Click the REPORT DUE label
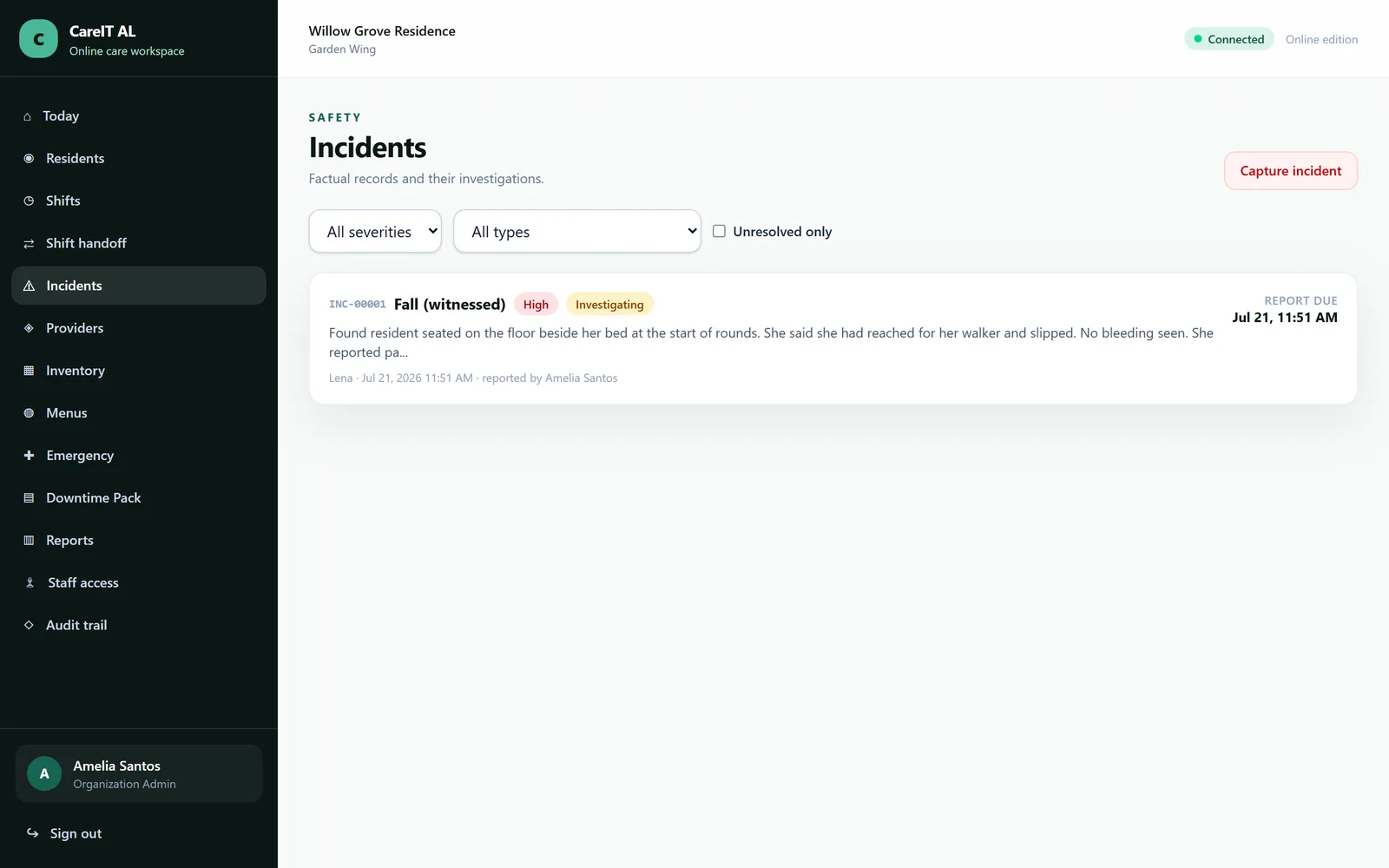The width and height of the screenshot is (1389, 868). click(x=1300, y=301)
